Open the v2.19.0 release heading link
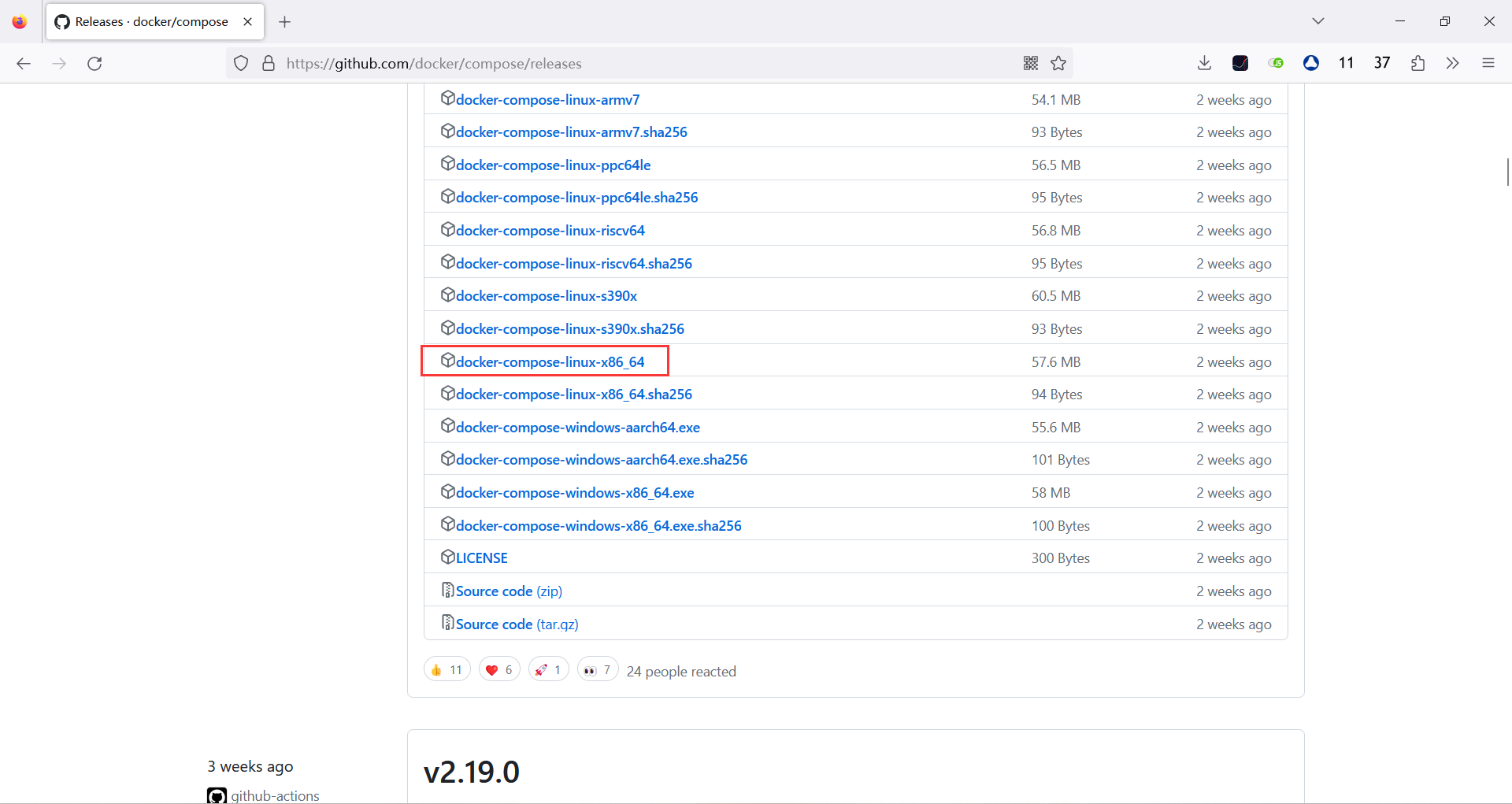 [472, 772]
